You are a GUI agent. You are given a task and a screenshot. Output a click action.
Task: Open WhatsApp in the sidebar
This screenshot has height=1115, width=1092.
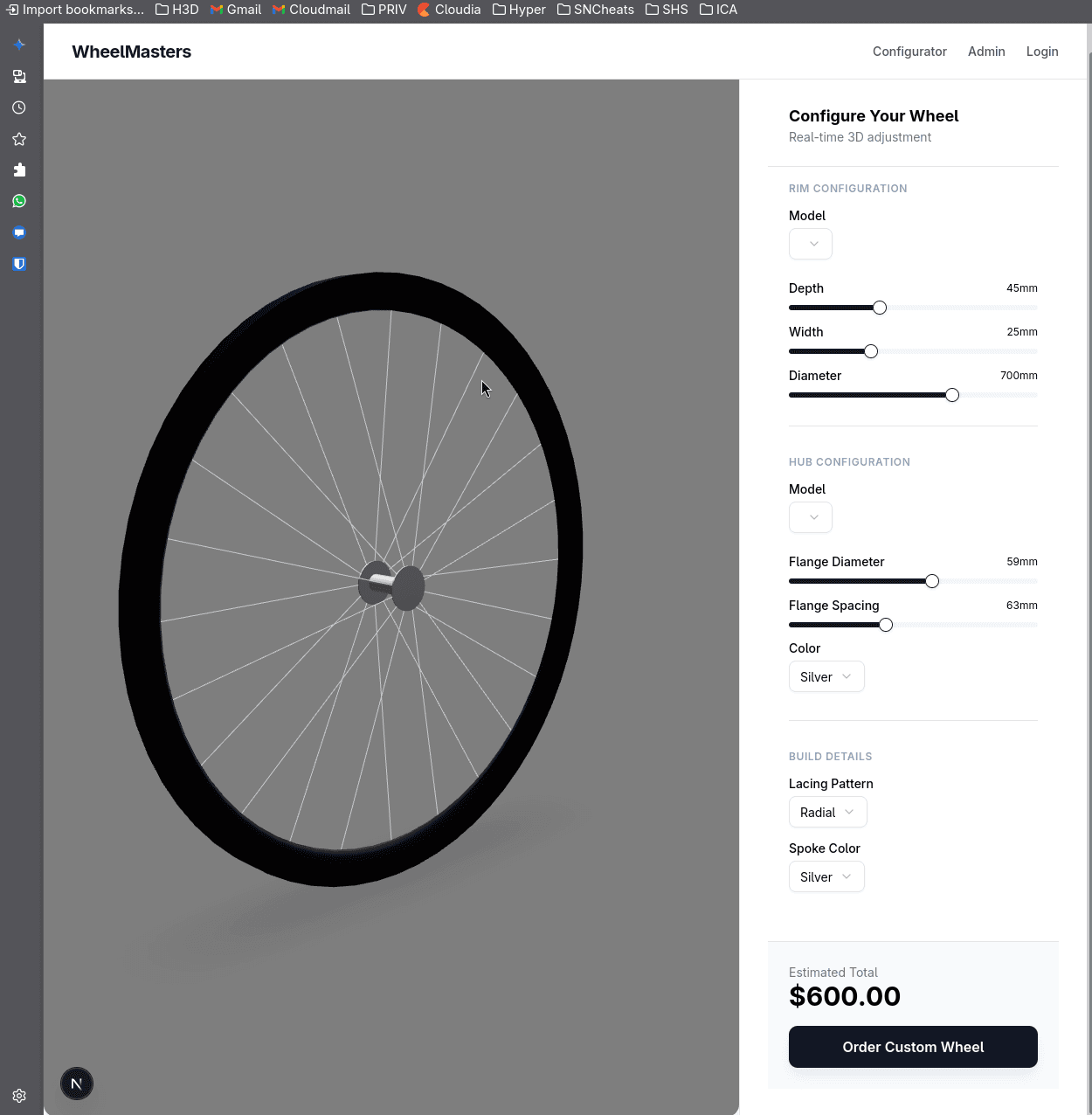click(x=19, y=201)
